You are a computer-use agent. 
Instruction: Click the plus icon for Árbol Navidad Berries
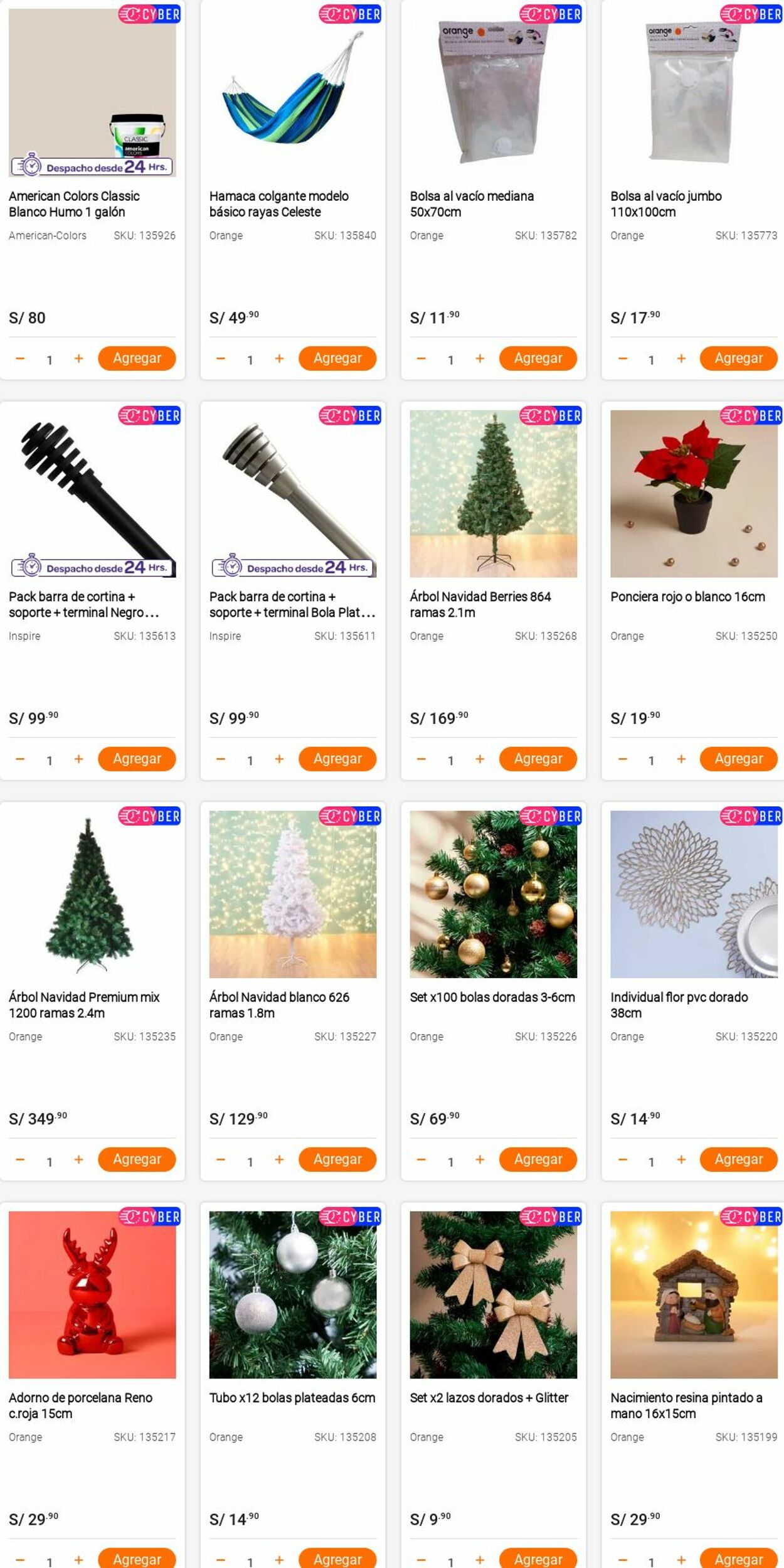480,759
